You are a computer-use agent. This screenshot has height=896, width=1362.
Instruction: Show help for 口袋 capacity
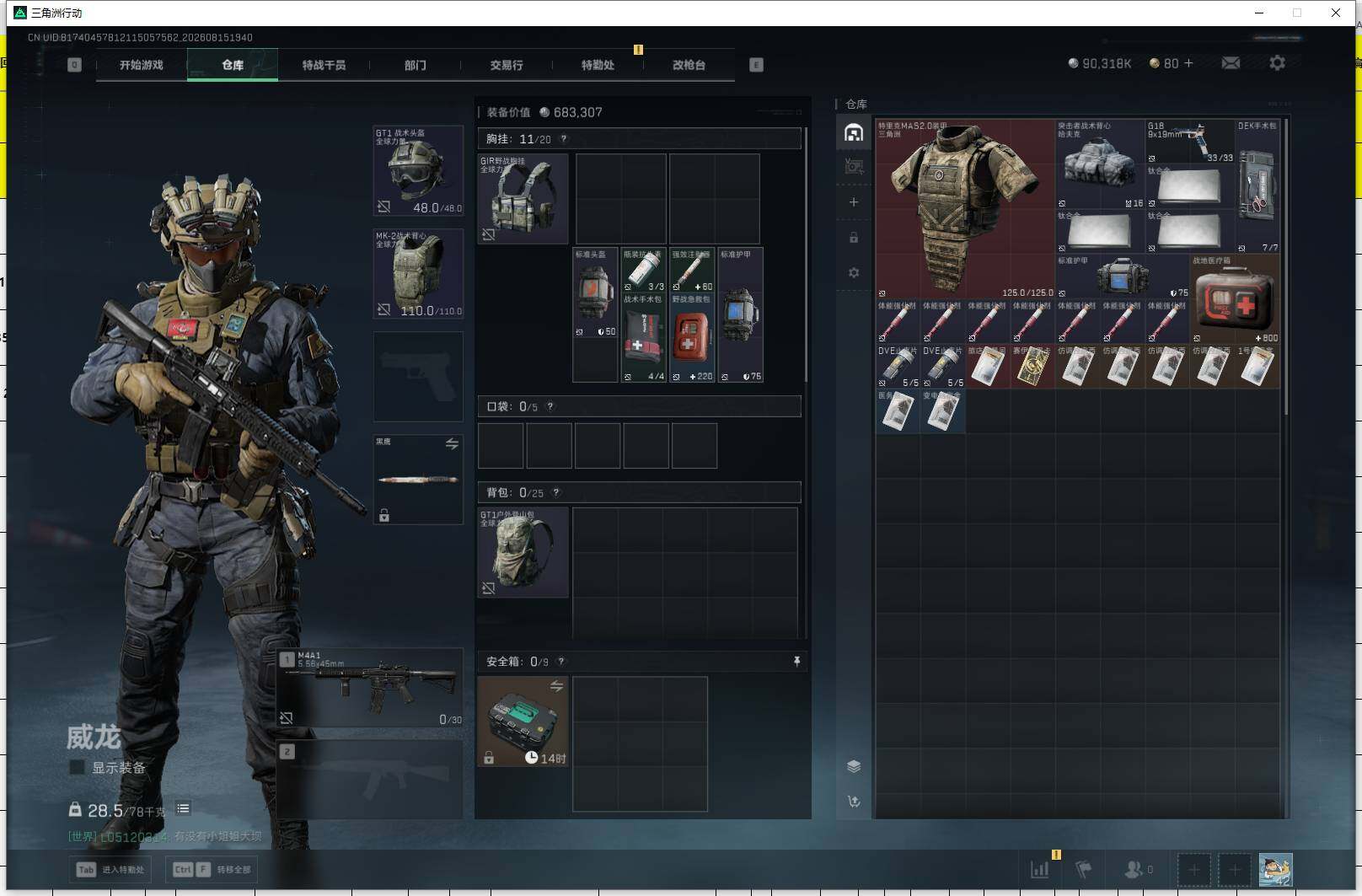[x=550, y=406]
